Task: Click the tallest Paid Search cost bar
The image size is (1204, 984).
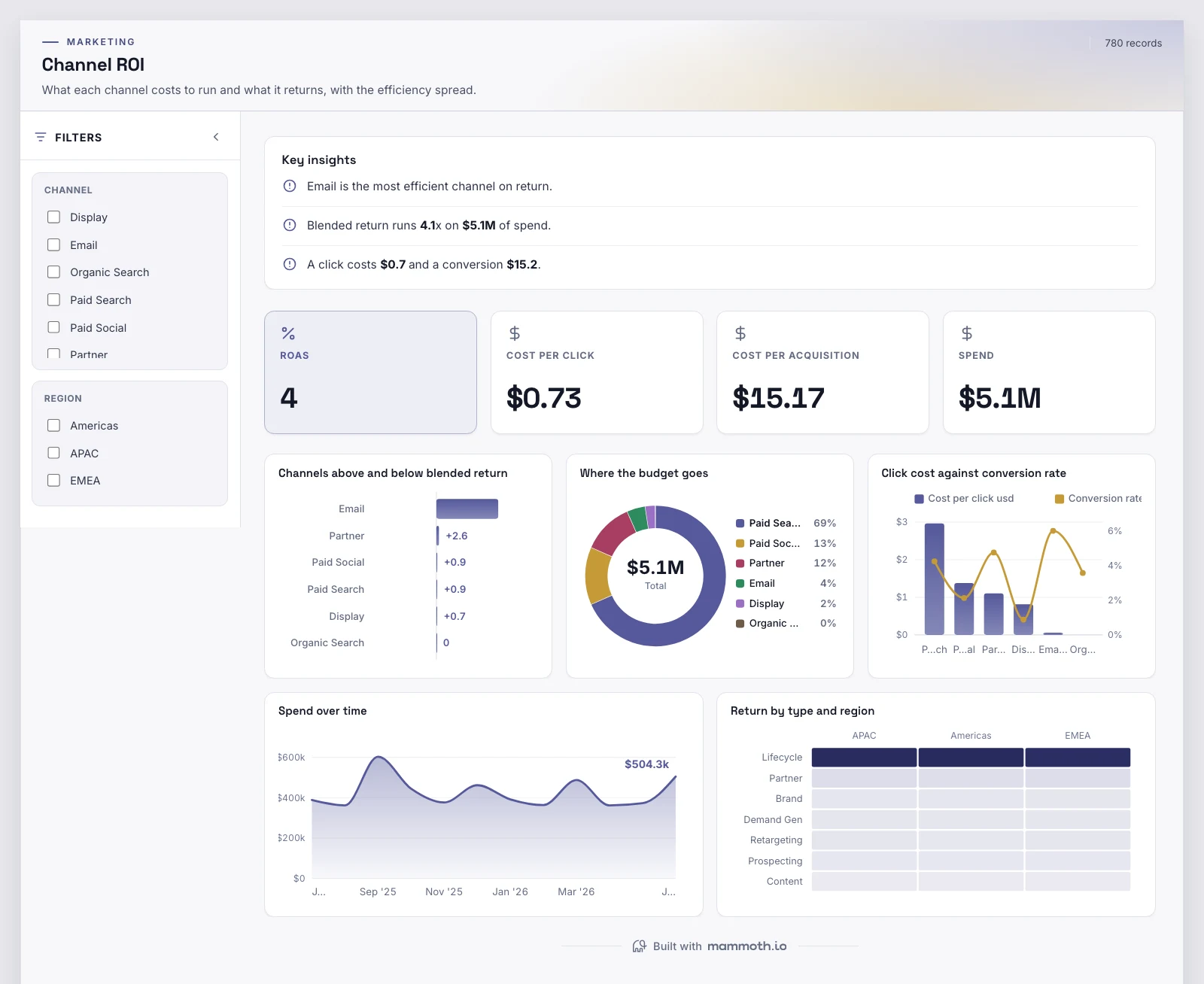Action: (934, 579)
